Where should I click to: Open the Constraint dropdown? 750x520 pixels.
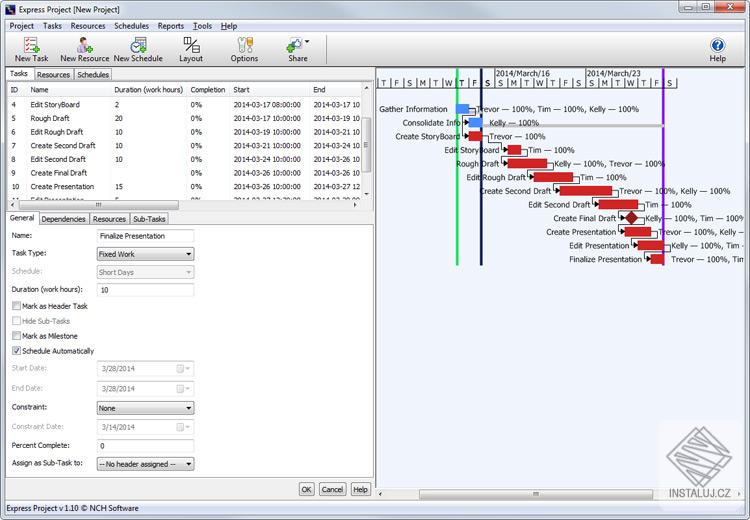145,408
